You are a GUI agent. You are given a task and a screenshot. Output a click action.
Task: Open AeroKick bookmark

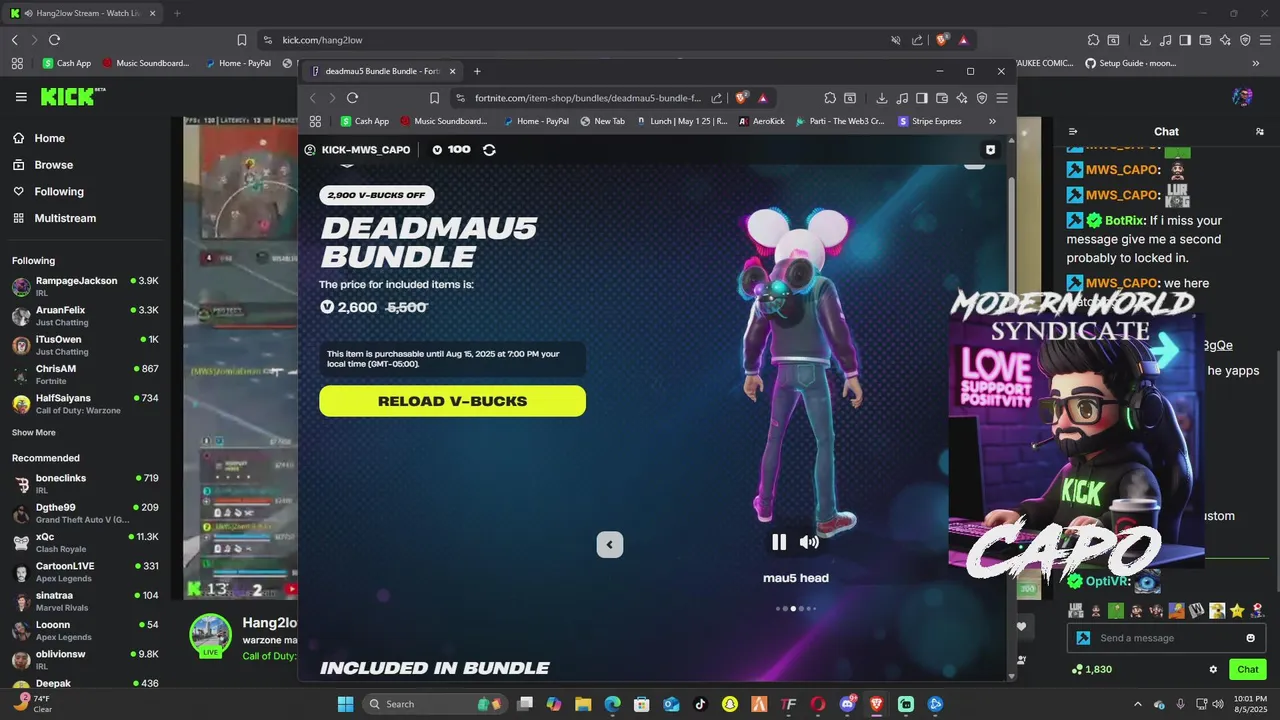[762, 121]
